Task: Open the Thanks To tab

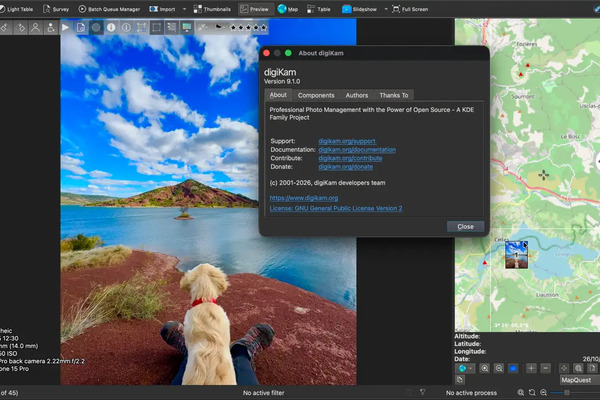Action: (394, 95)
